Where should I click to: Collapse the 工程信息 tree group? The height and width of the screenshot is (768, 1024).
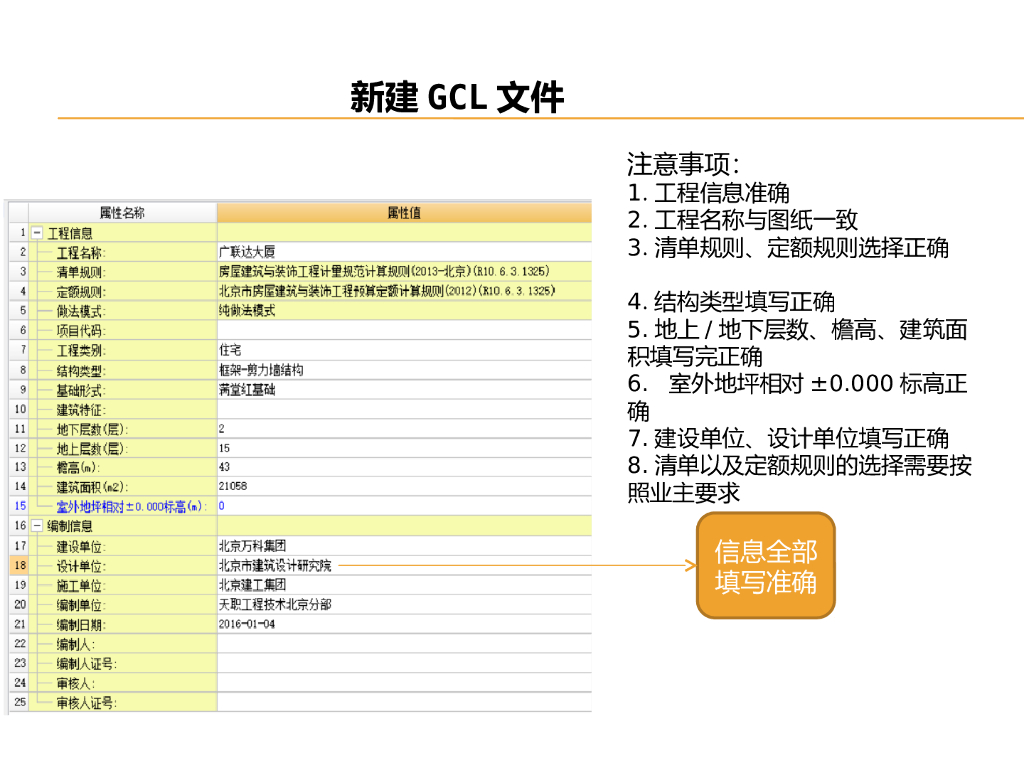[x=37, y=232]
